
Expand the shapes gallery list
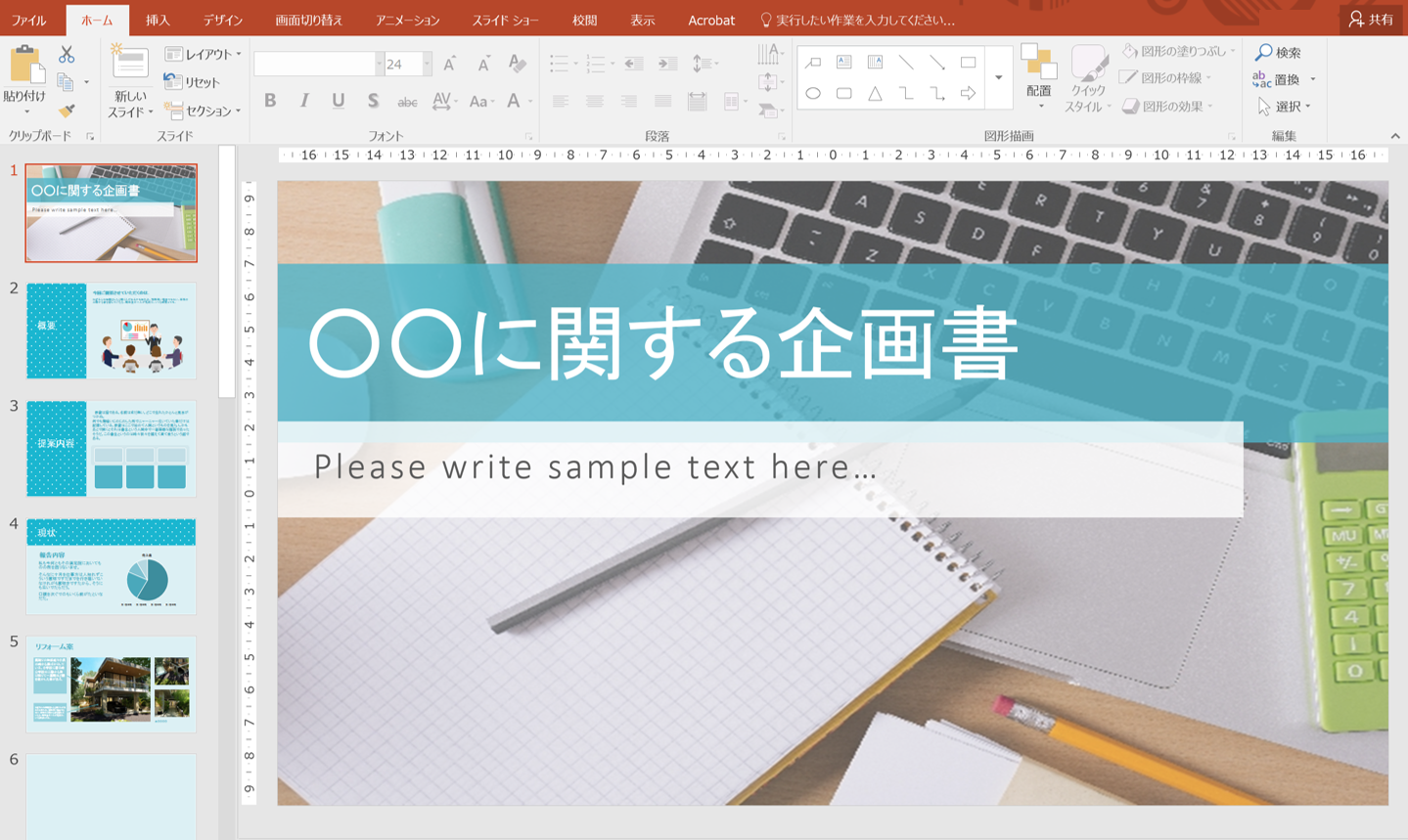[998, 78]
